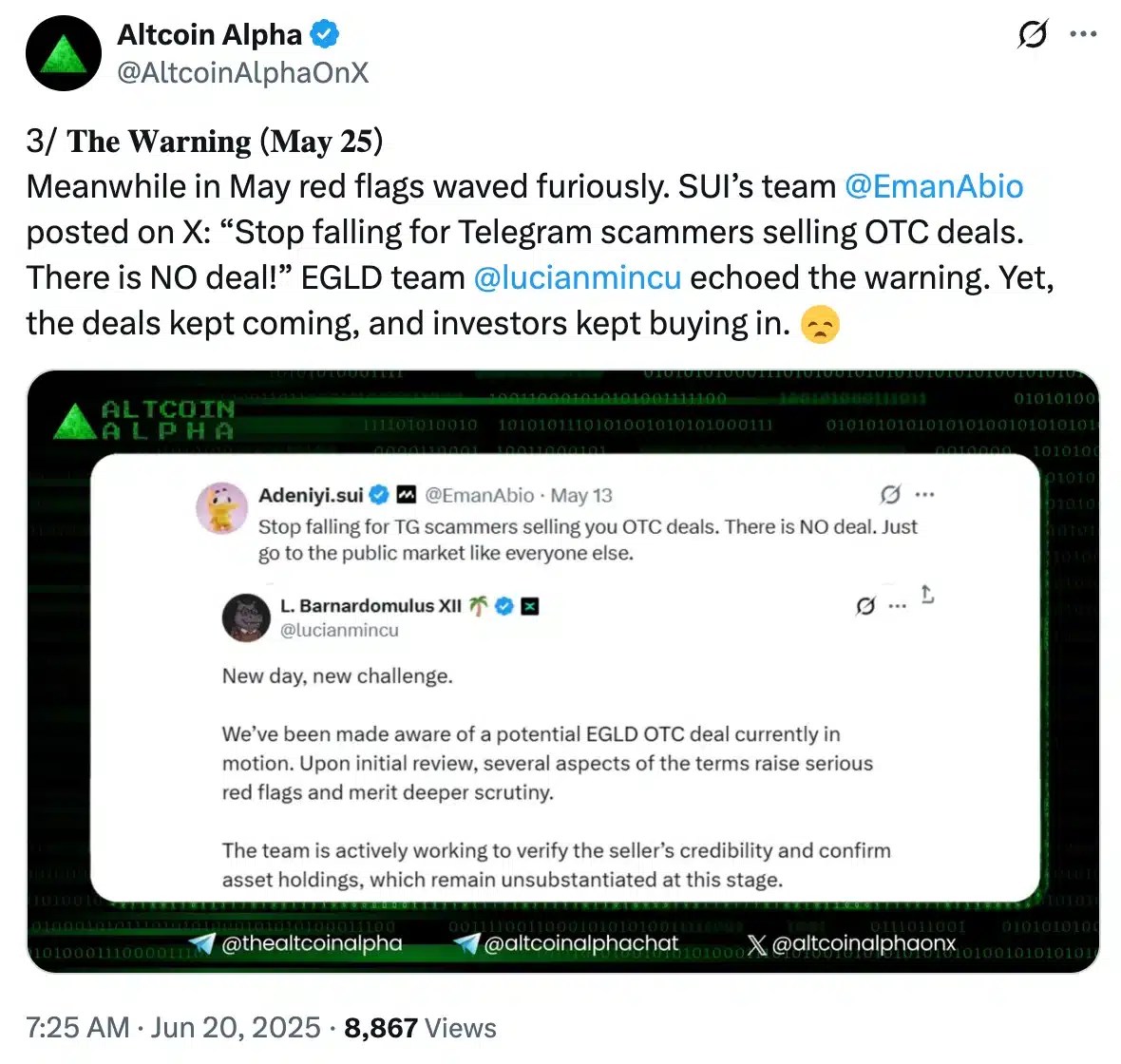Open the @lucianmincu mention link
This screenshot has height=1064, width=1121.
(577, 277)
